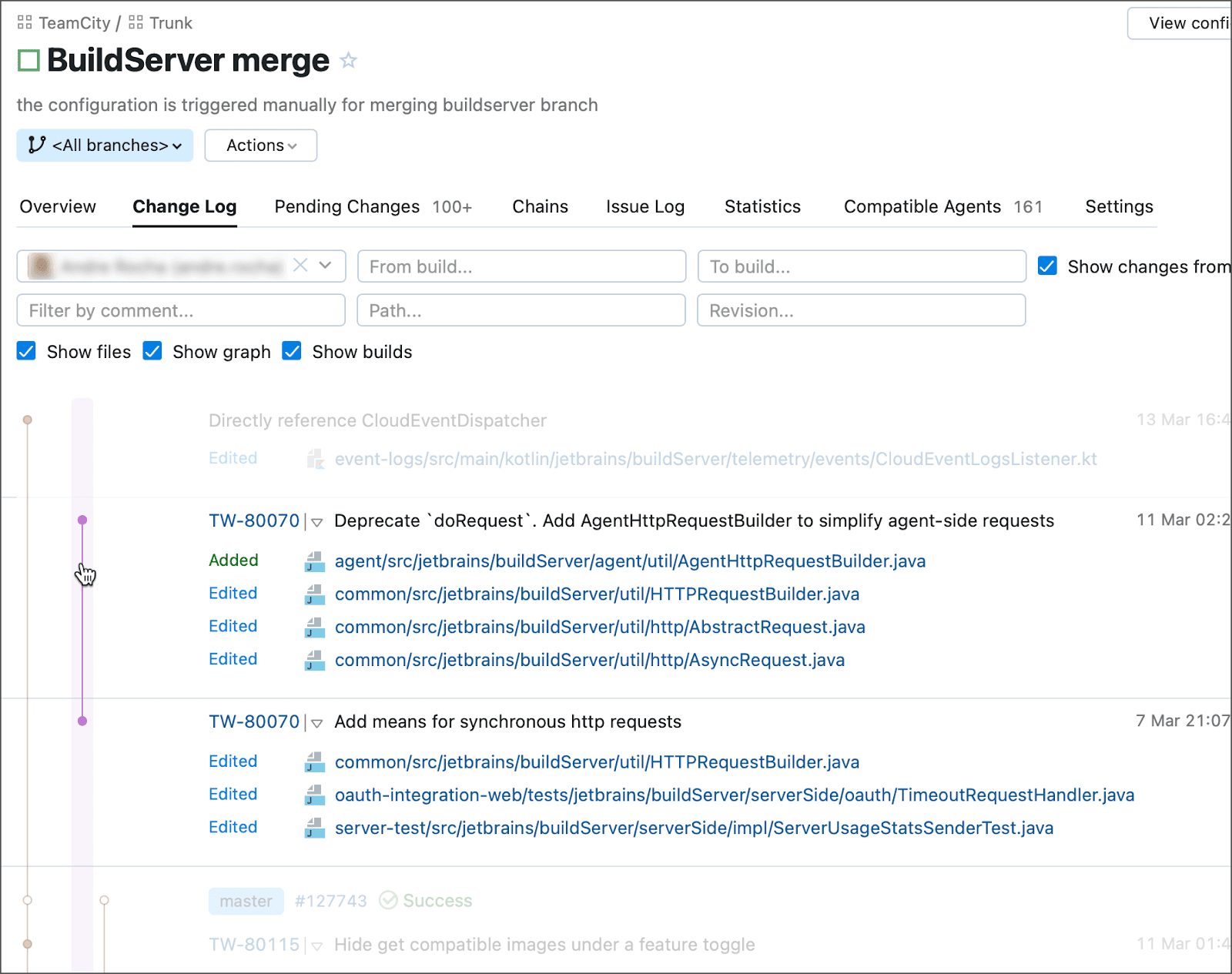The width and height of the screenshot is (1232, 974).
Task: Open the Pending Changes tab
Action: [x=373, y=206]
